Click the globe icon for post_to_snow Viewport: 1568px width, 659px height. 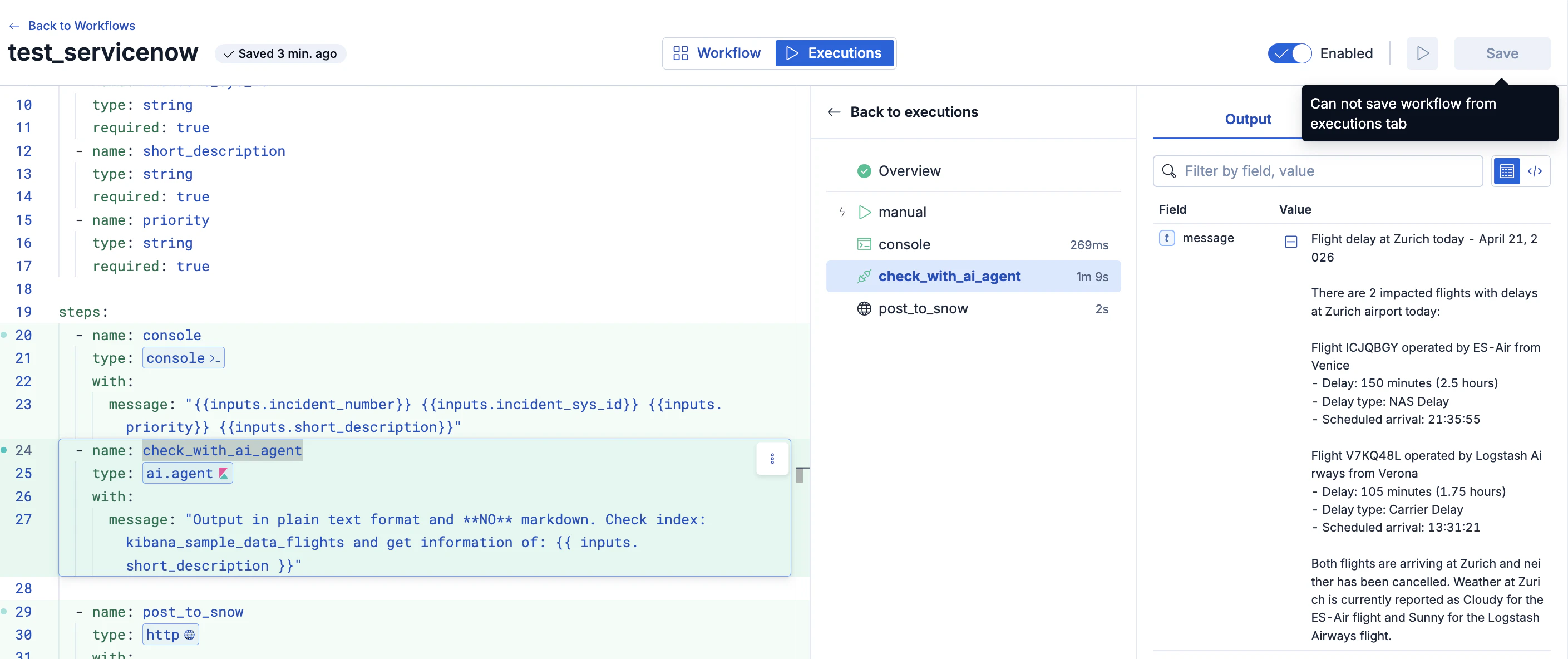point(864,309)
